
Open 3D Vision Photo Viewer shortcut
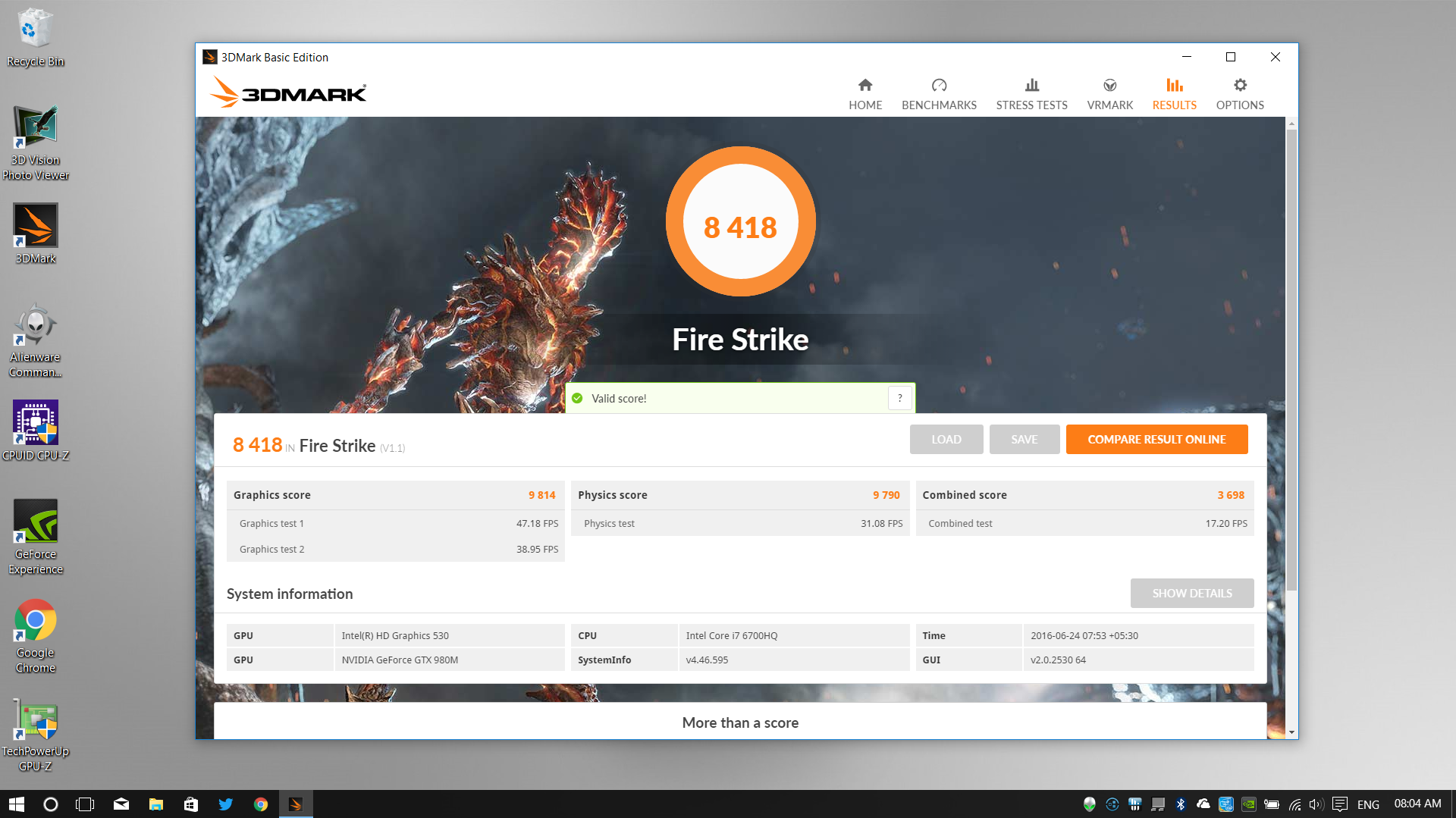(35, 143)
